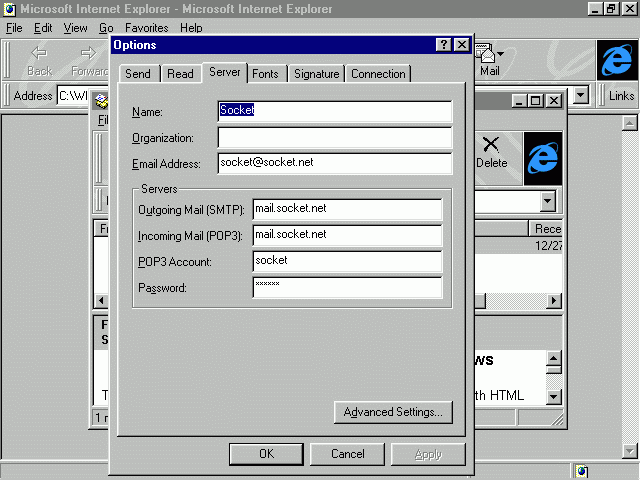Click the globe icon in the status bar
The width and height of the screenshot is (640, 480).
pyautogui.click(x=582, y=471)
